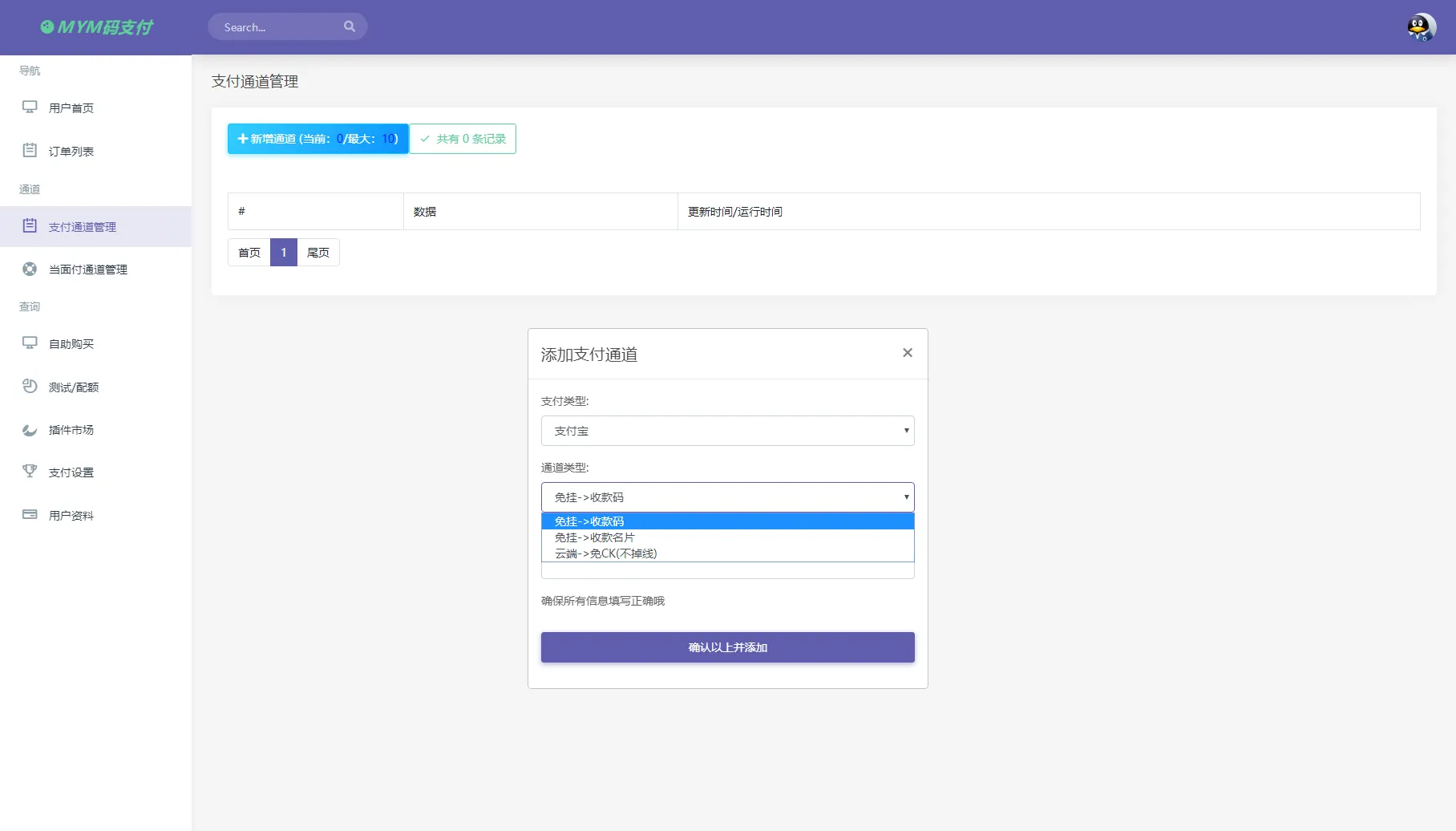Open 插件市场 via its sidebar icon
This screenshot has height=831, width=1456.
(x=30, y=430)
